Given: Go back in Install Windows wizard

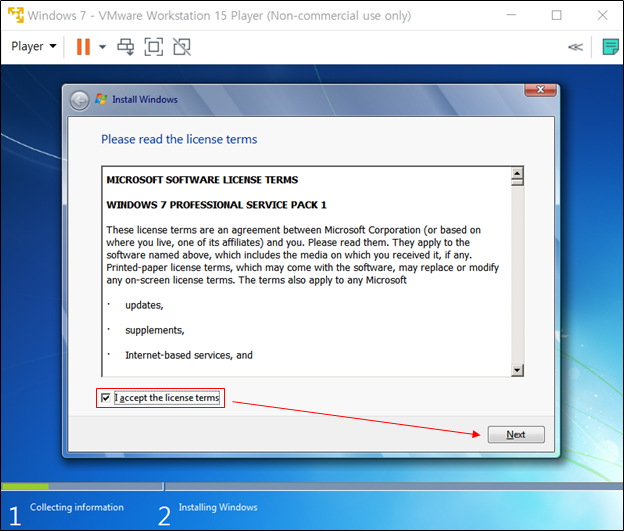Looking at the screenshot, I should pyautogui.click(x=80, y=100).
